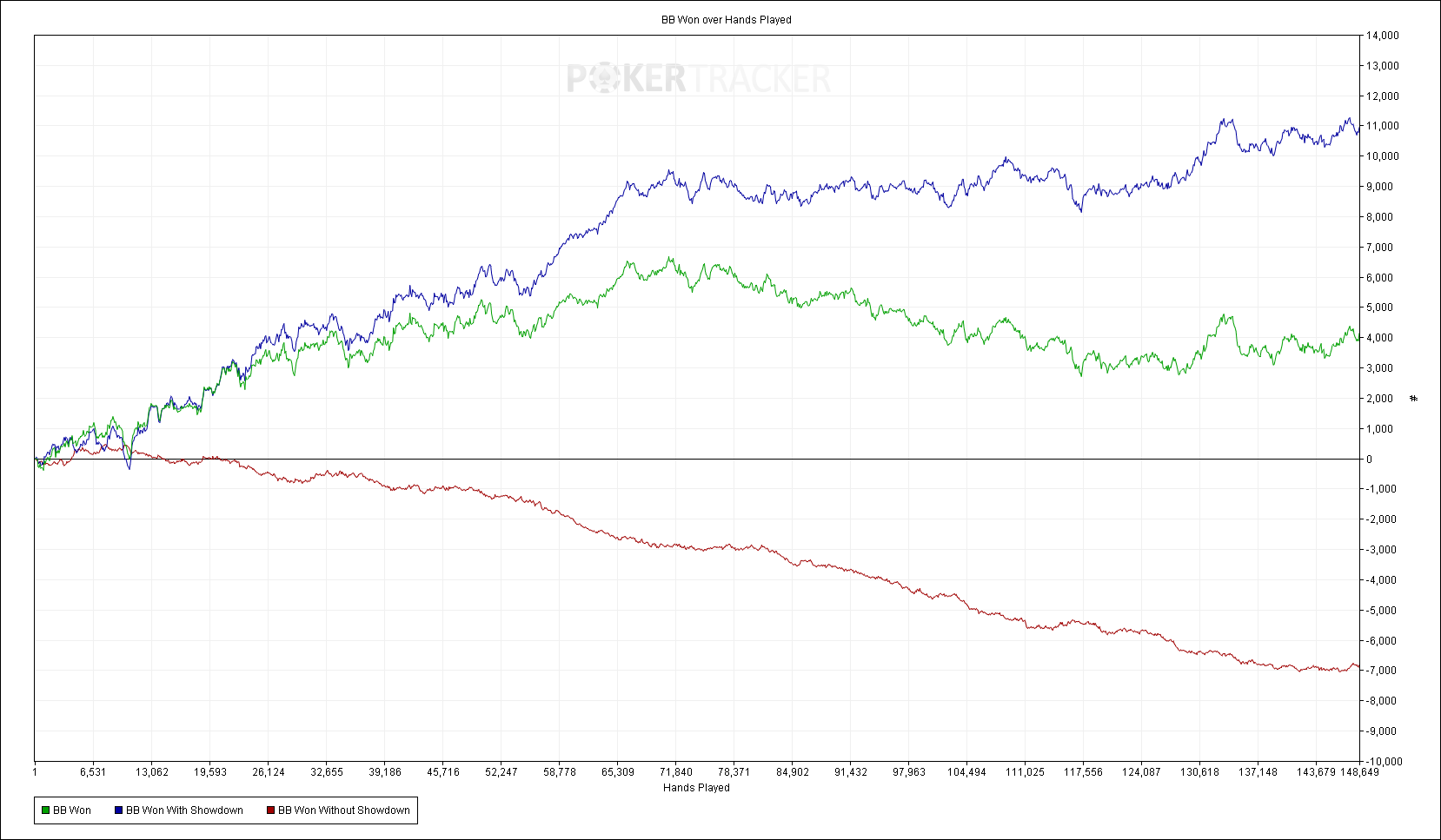
Task: Click the '-7,000' y-axis value
Action: point(1382,671)
